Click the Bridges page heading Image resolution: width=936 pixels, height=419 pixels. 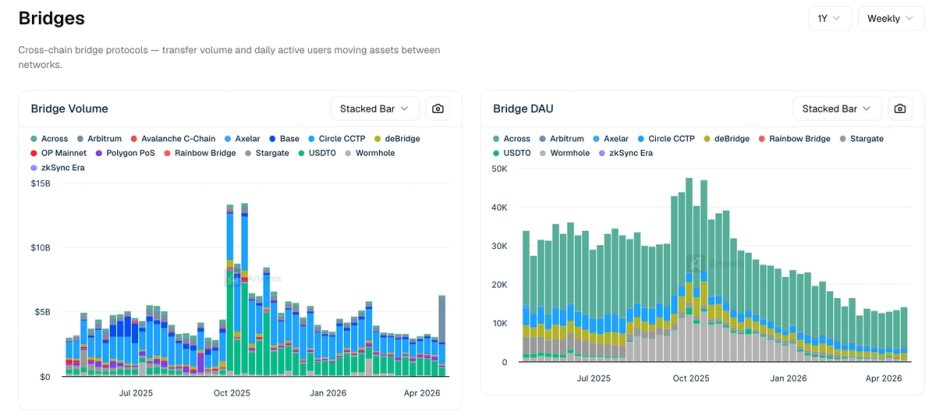51,18
